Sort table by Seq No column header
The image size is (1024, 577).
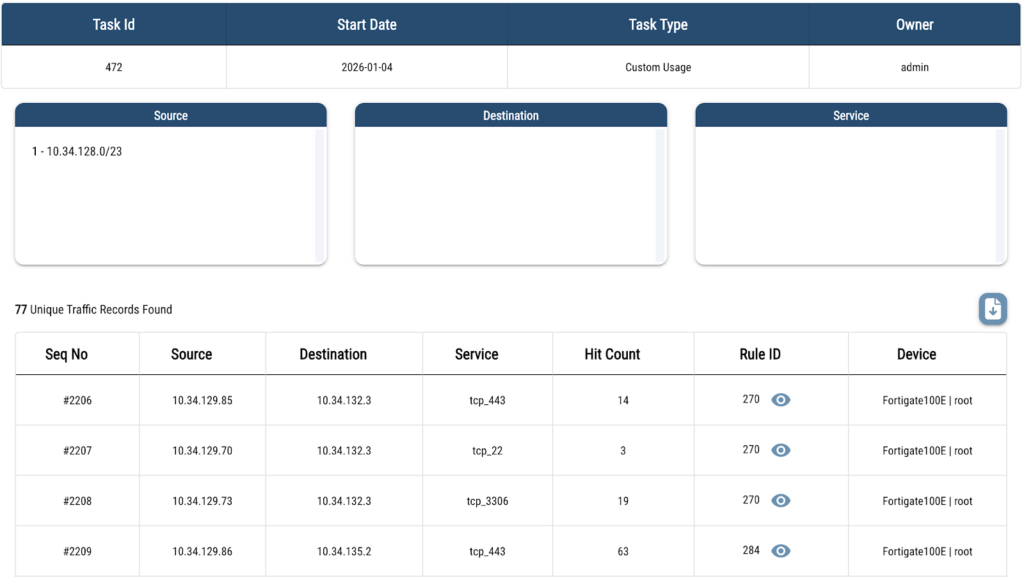67,354
